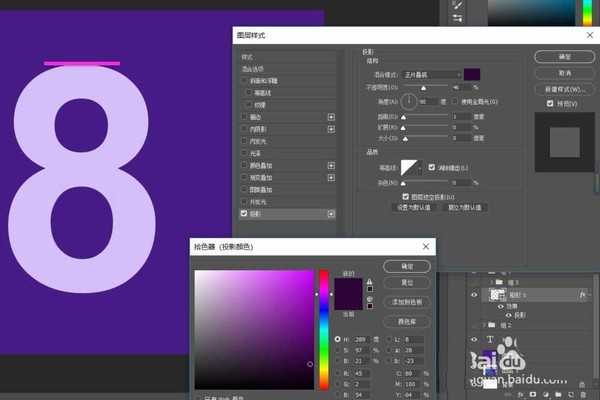Click the brush icon in top panel strip
Image resolution: width=600 pixels, height=400 pixels.
coord(458,5)
